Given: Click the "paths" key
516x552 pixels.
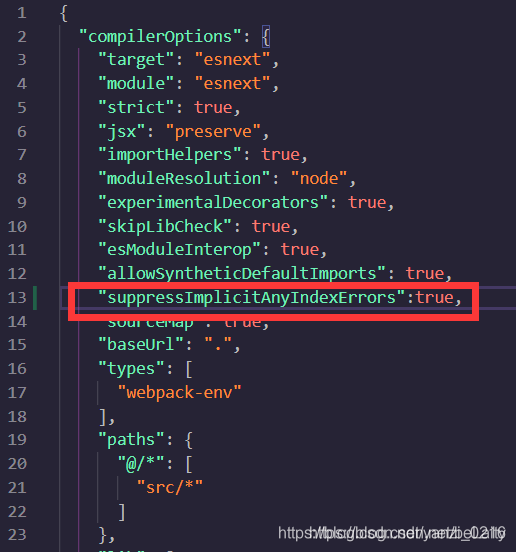Looking at the screenshot, I should pyautogui.click(x=131, y=440).
